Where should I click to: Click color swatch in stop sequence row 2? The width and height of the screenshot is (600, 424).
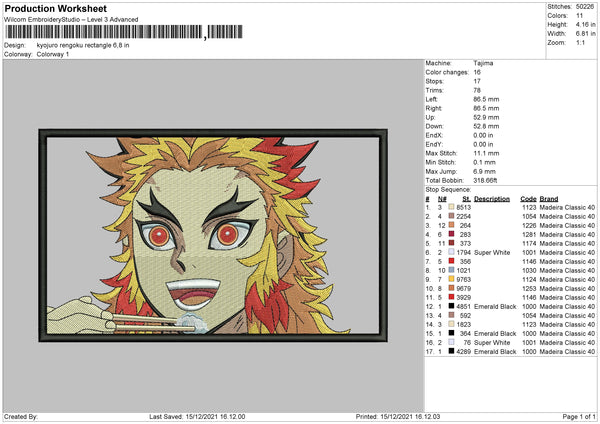pos(451,216)
